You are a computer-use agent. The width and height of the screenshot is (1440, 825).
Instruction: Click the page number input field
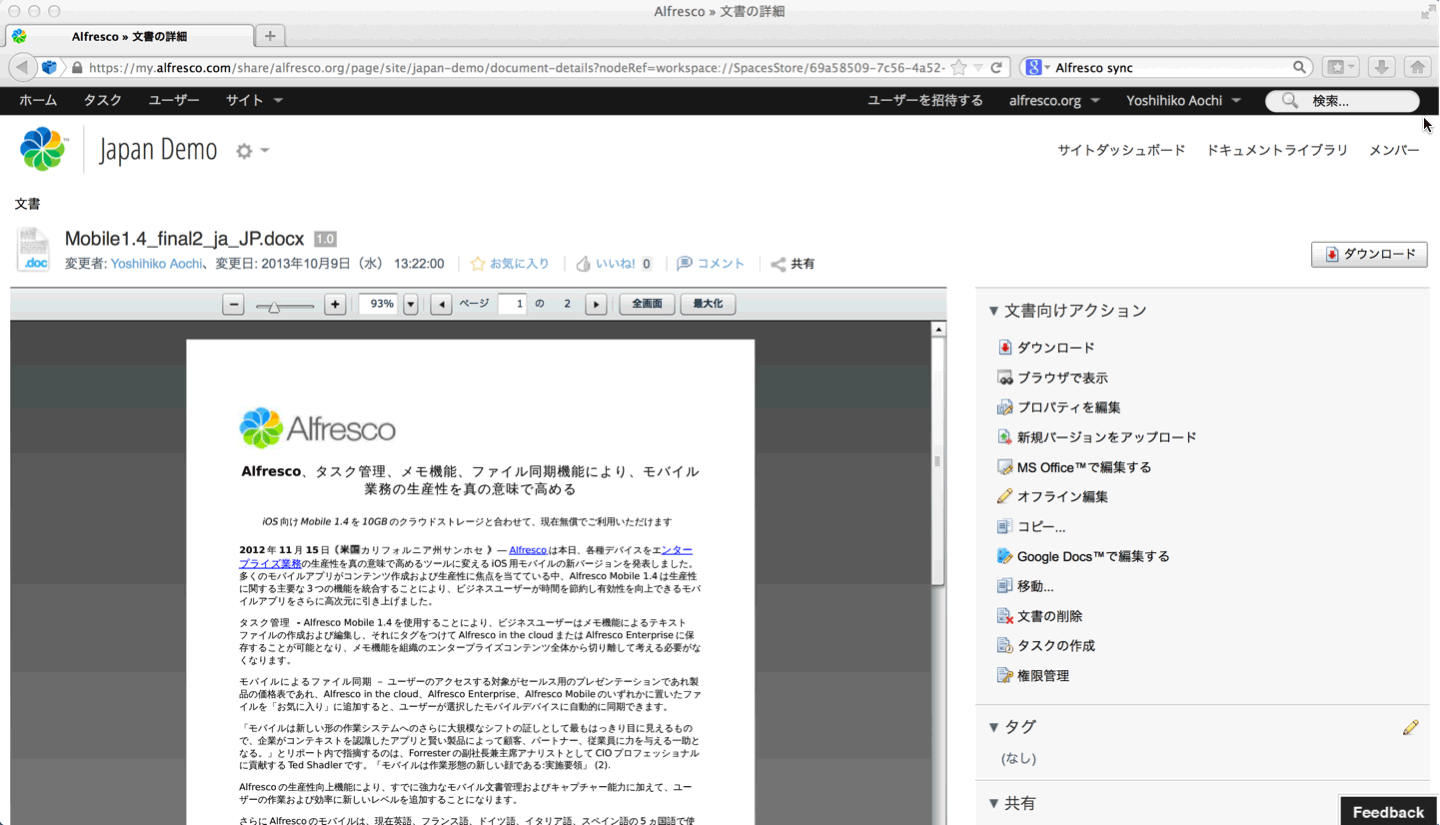(x=512, y=304)
